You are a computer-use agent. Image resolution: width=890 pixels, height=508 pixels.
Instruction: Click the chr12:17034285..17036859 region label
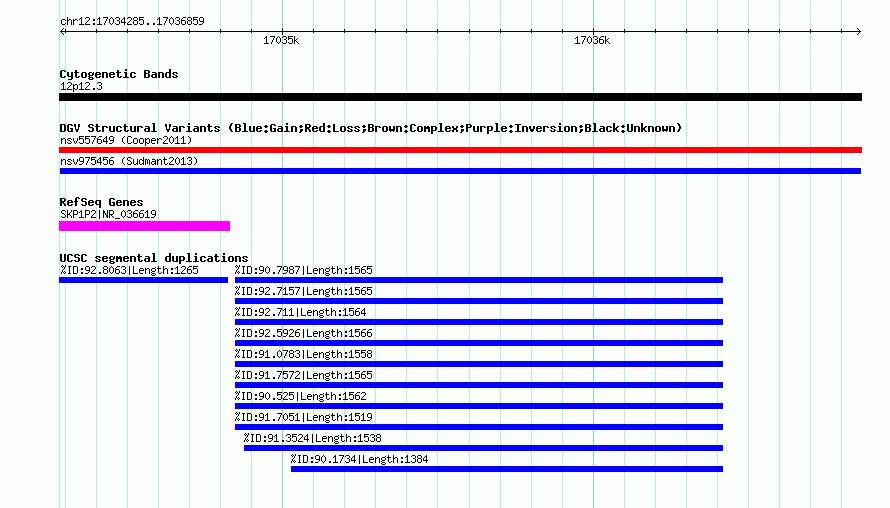point(132,22)
